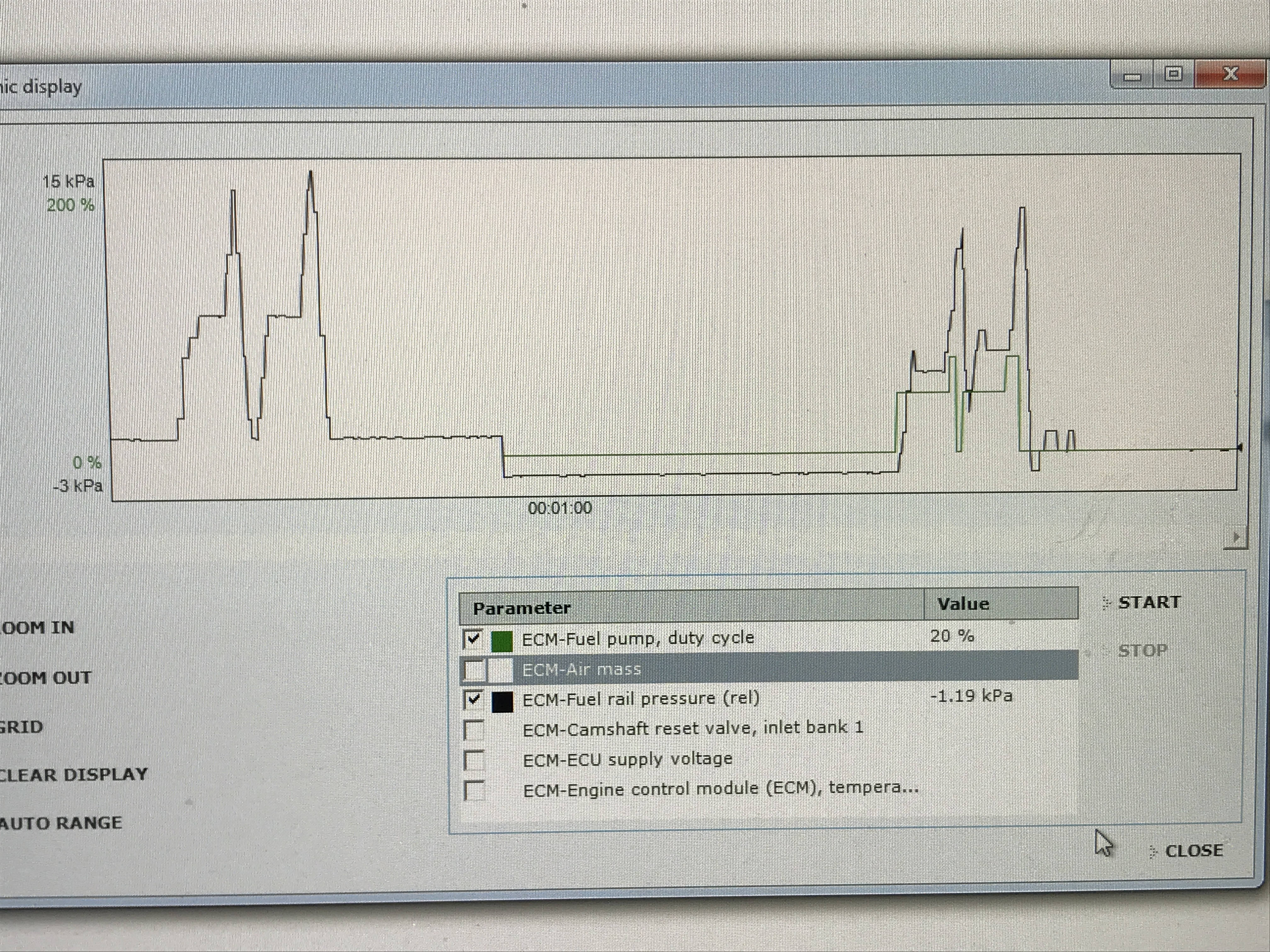Click the black fuel rail pressure swatch
Screen dimensions: 1270x952
(x=502, y=701)
